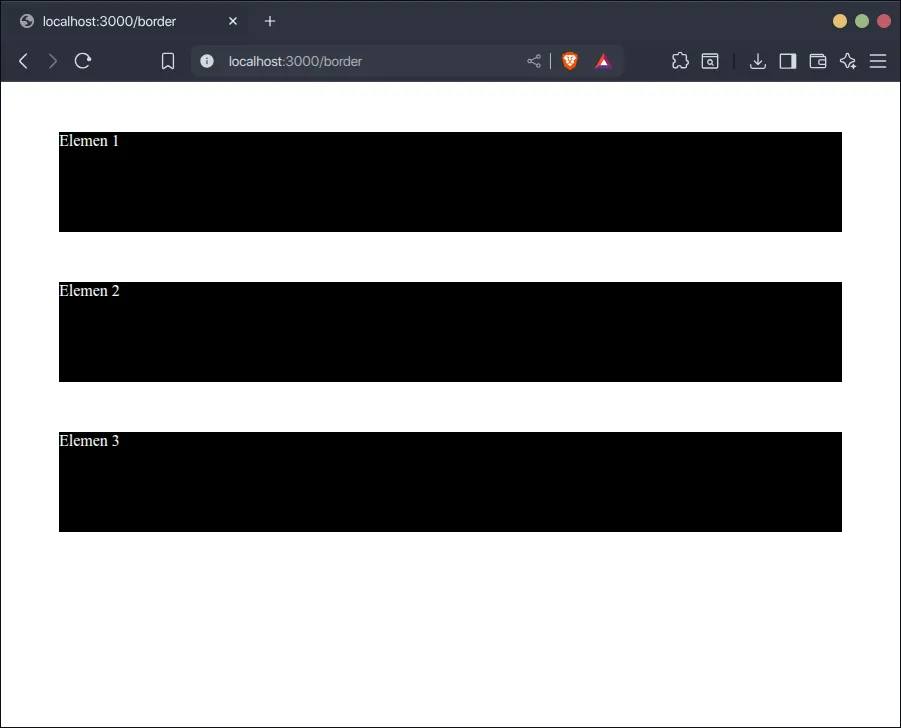Open the Downloads panel
The width and height of the screenshot is (901, 728).
[758, 61]
